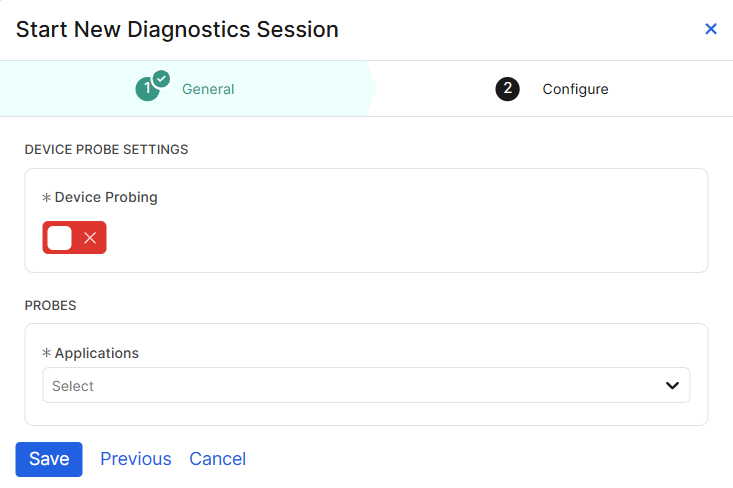Image resolution: width=733 pixels, height=488 pixels.
Task: Cancel the new diagnostics session
Action: pyautogui.click(x=218, y=459)
